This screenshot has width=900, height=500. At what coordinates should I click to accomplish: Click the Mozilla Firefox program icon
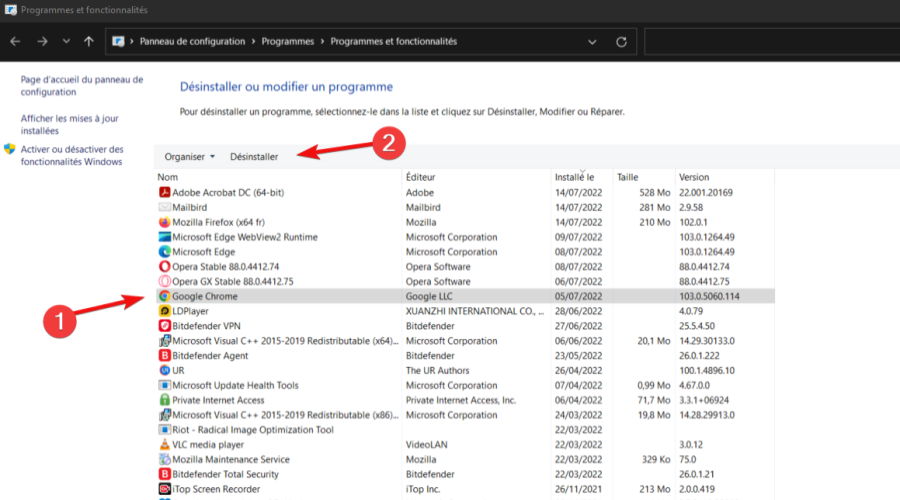coord(165,222)
